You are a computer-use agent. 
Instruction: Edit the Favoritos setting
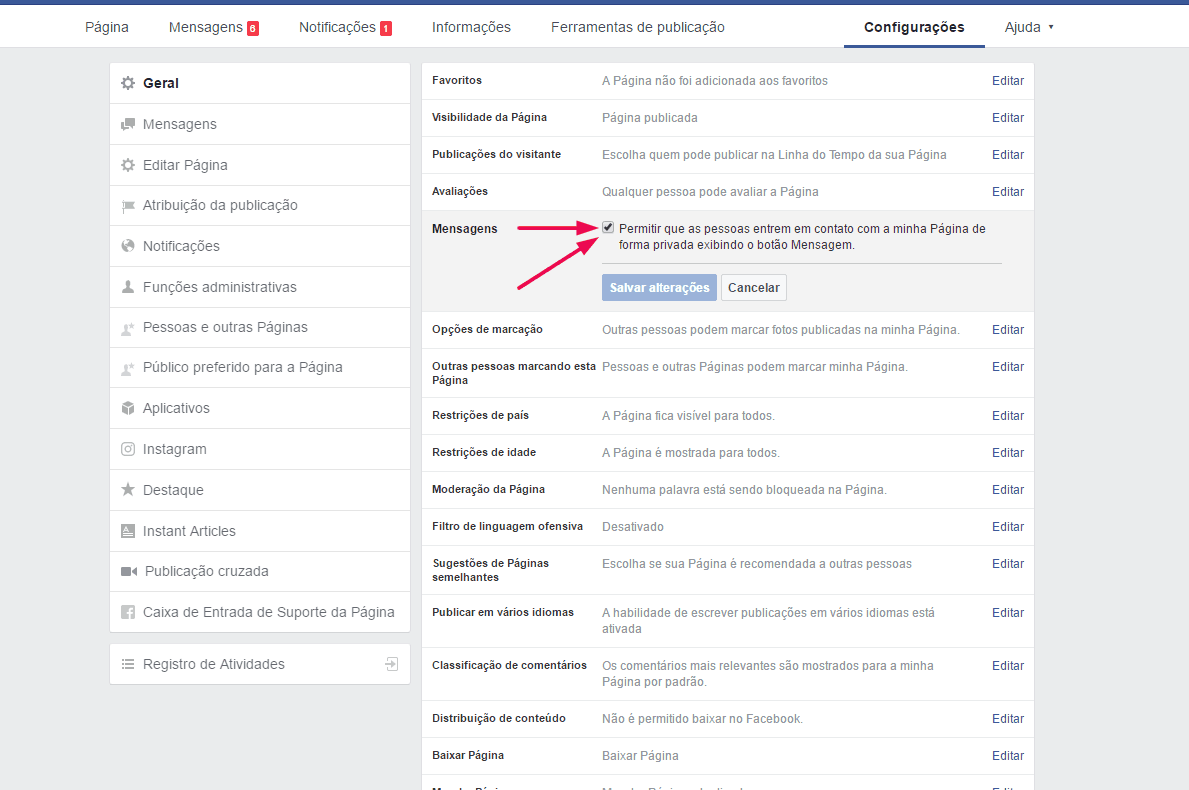coord(1008,81)
